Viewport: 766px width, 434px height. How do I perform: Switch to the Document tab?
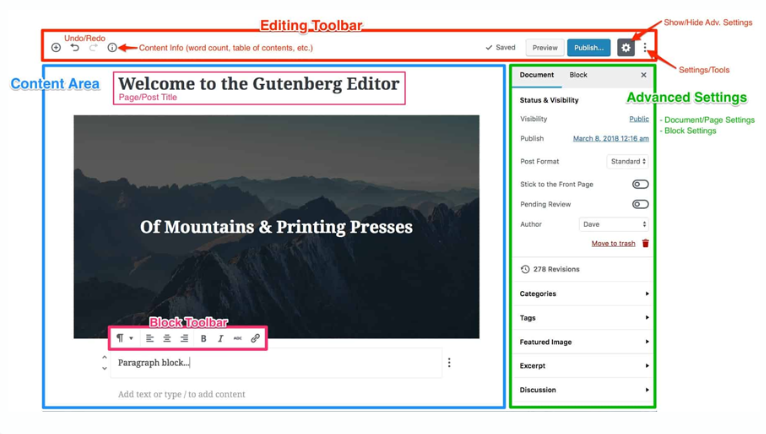536,75
